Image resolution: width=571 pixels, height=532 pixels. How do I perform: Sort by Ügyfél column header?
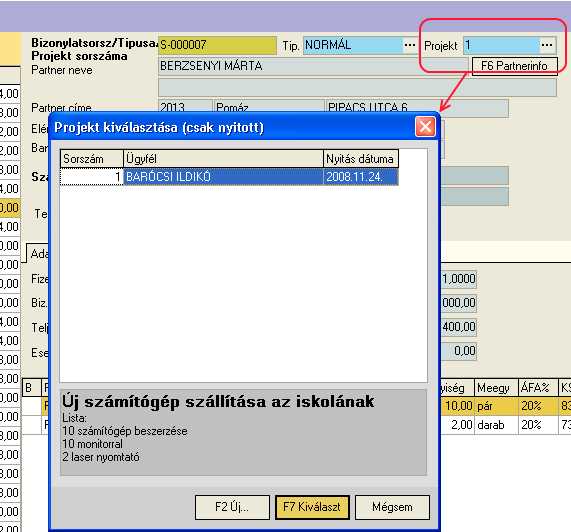tap(223, 159)
